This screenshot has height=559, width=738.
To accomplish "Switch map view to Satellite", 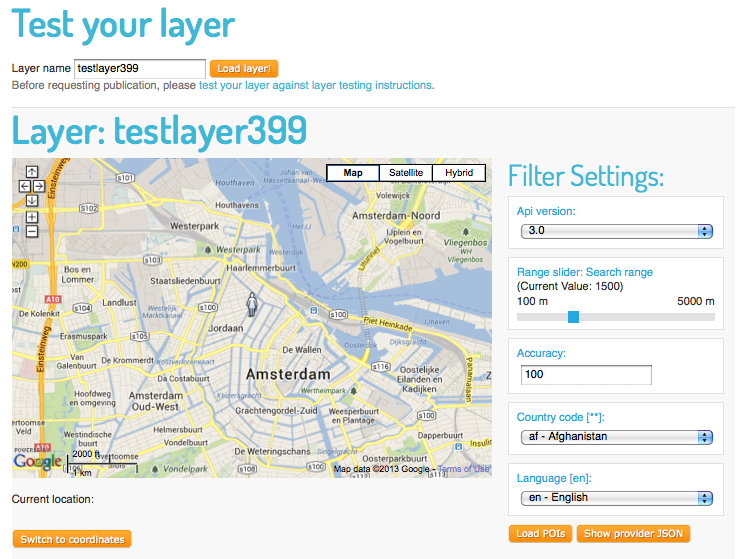I will 406,173.
